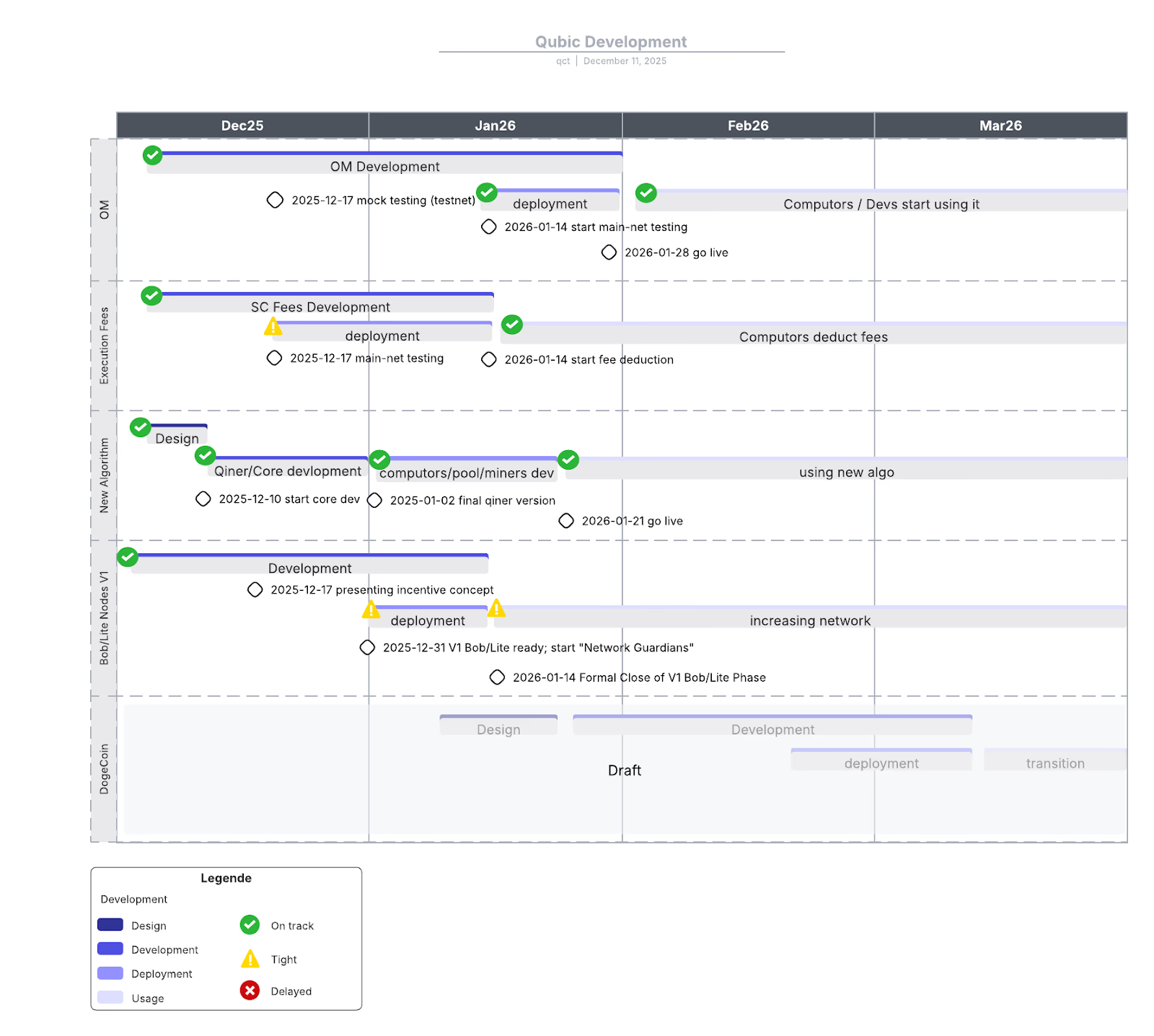Image resolution: width=1154 pixels, height=1036 pixels.
Task: Click the green check on Design bar
Action: (x=140, y=427)
